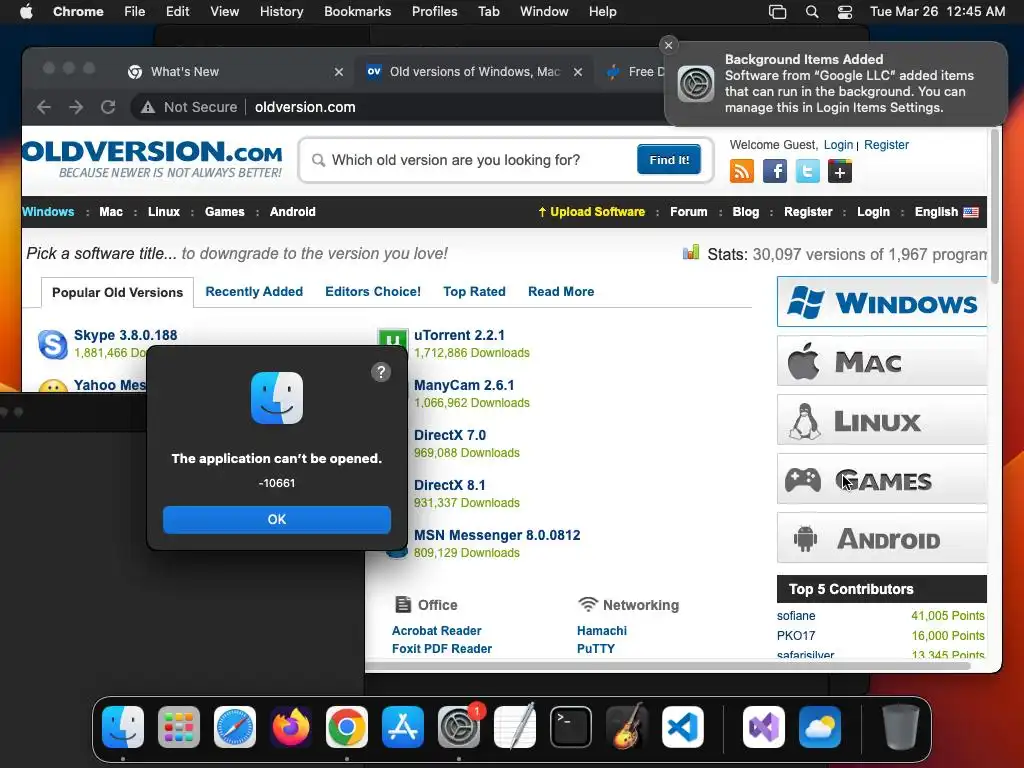Open the Mac platform banner
The width and height of the screenshot is (1024, 768).
[x=882, y=360]
